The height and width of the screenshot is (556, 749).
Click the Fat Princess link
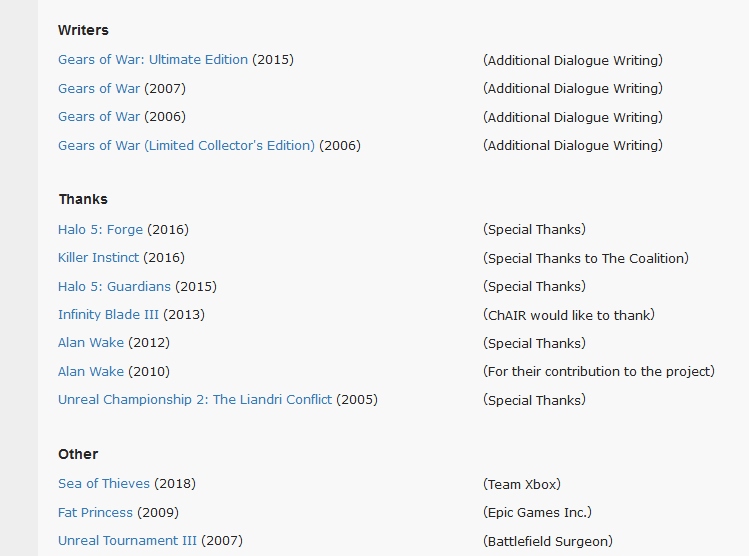point(95,512)
